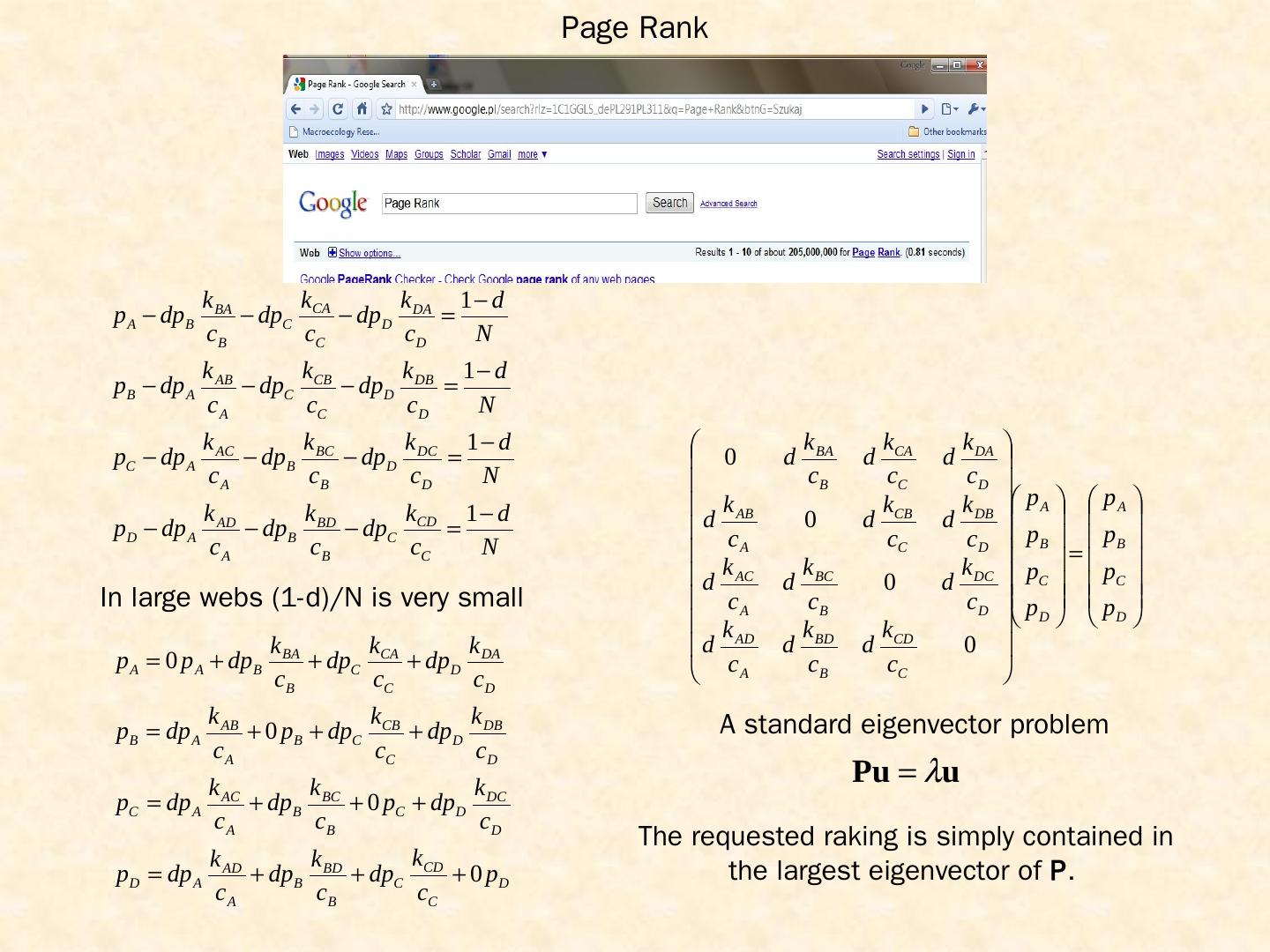Open the Google PageRank Checker result
Viewport: 1270px width, 952px height.
click(x=477, y=279)
